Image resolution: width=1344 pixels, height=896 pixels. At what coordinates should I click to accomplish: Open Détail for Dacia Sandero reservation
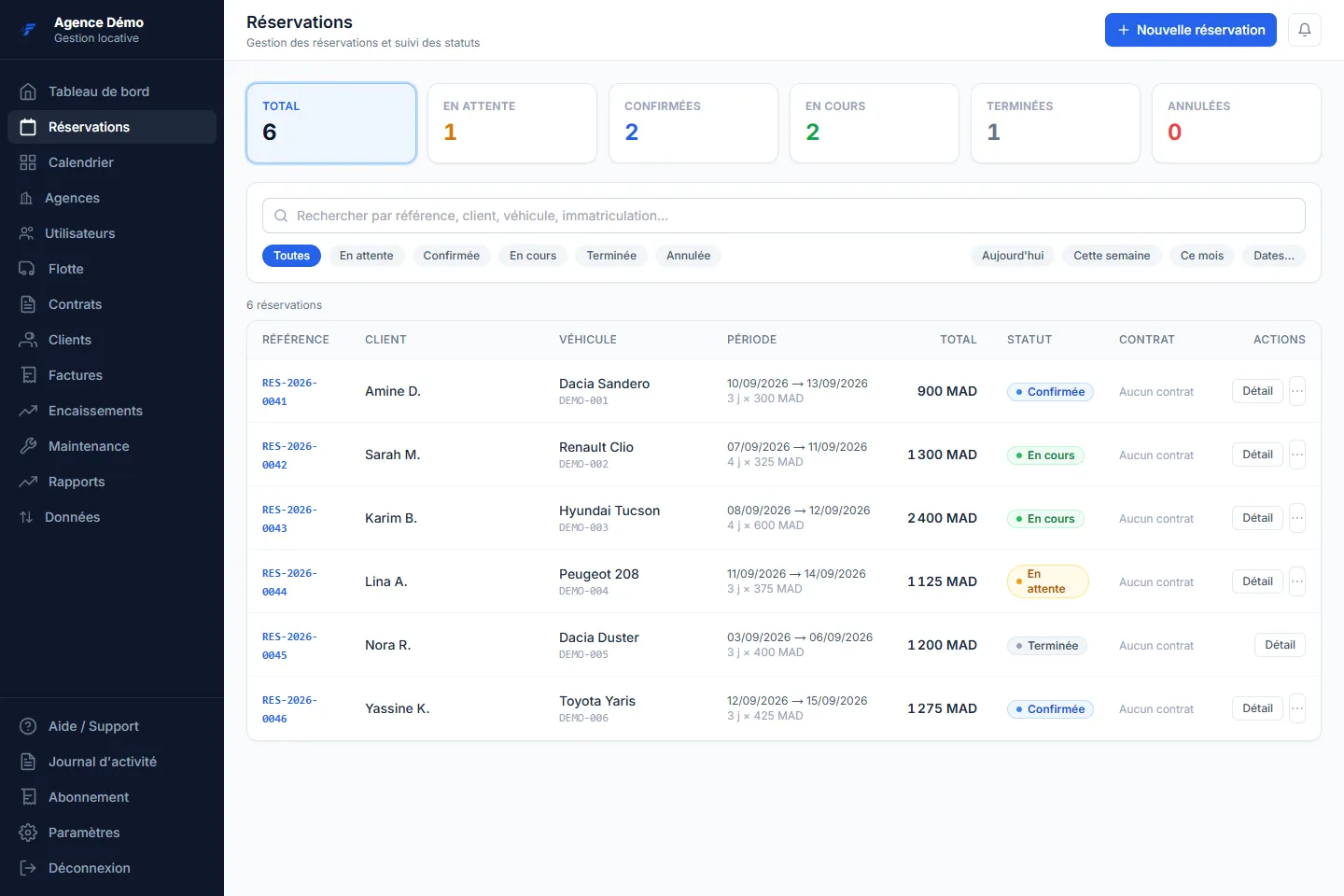click(x=1257, y=391)
